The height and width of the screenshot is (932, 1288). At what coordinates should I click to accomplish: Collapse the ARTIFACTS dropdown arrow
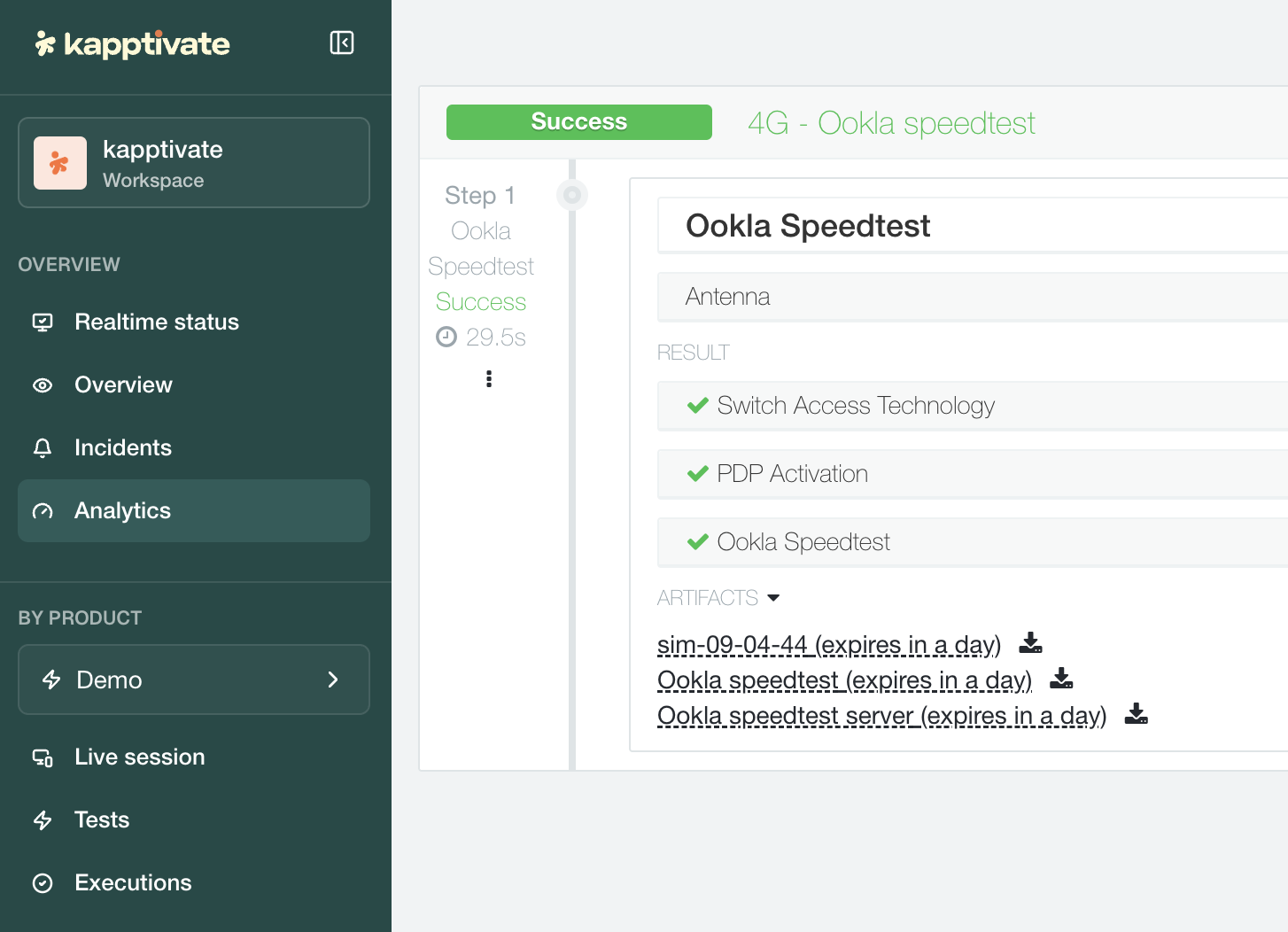pyautogui.click(x=773, y=598)
